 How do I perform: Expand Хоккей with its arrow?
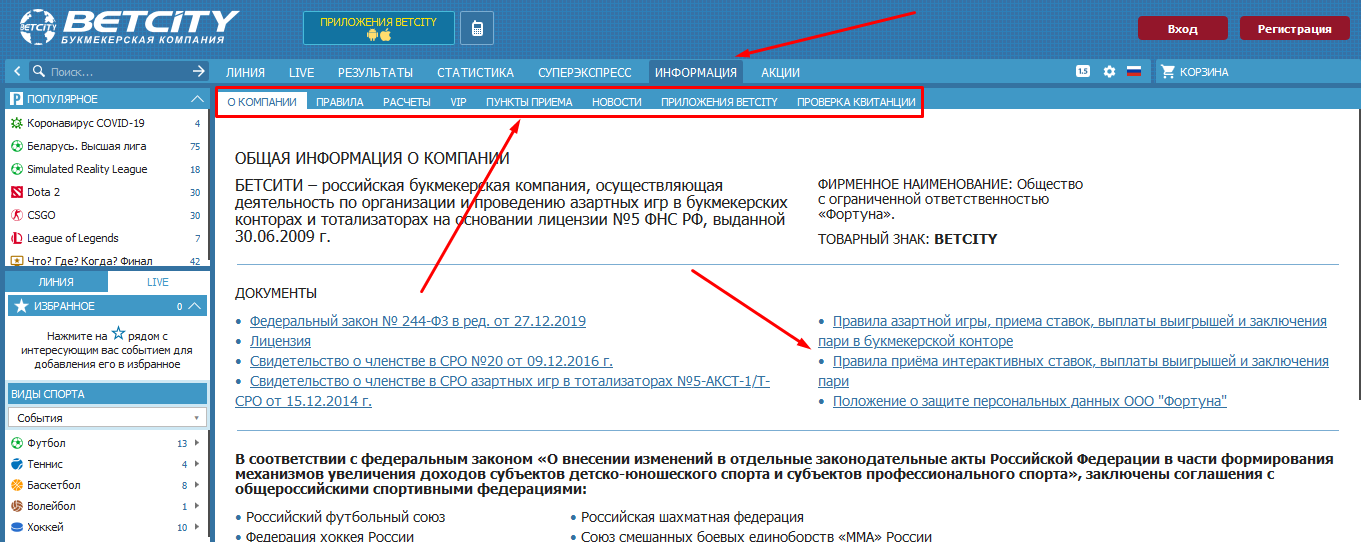[197, 527]
